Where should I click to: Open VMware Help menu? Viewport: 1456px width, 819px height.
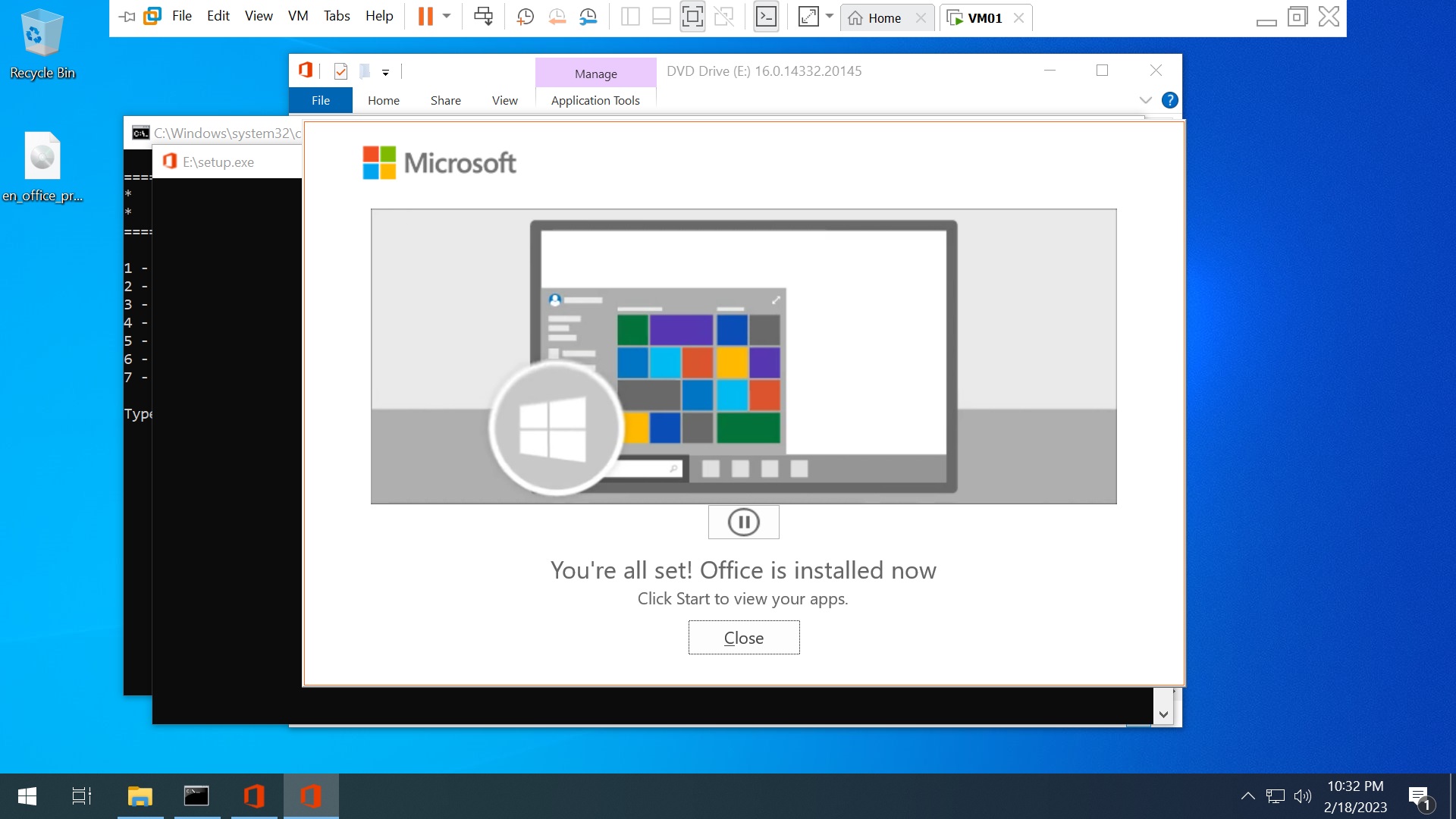[379, 16]
